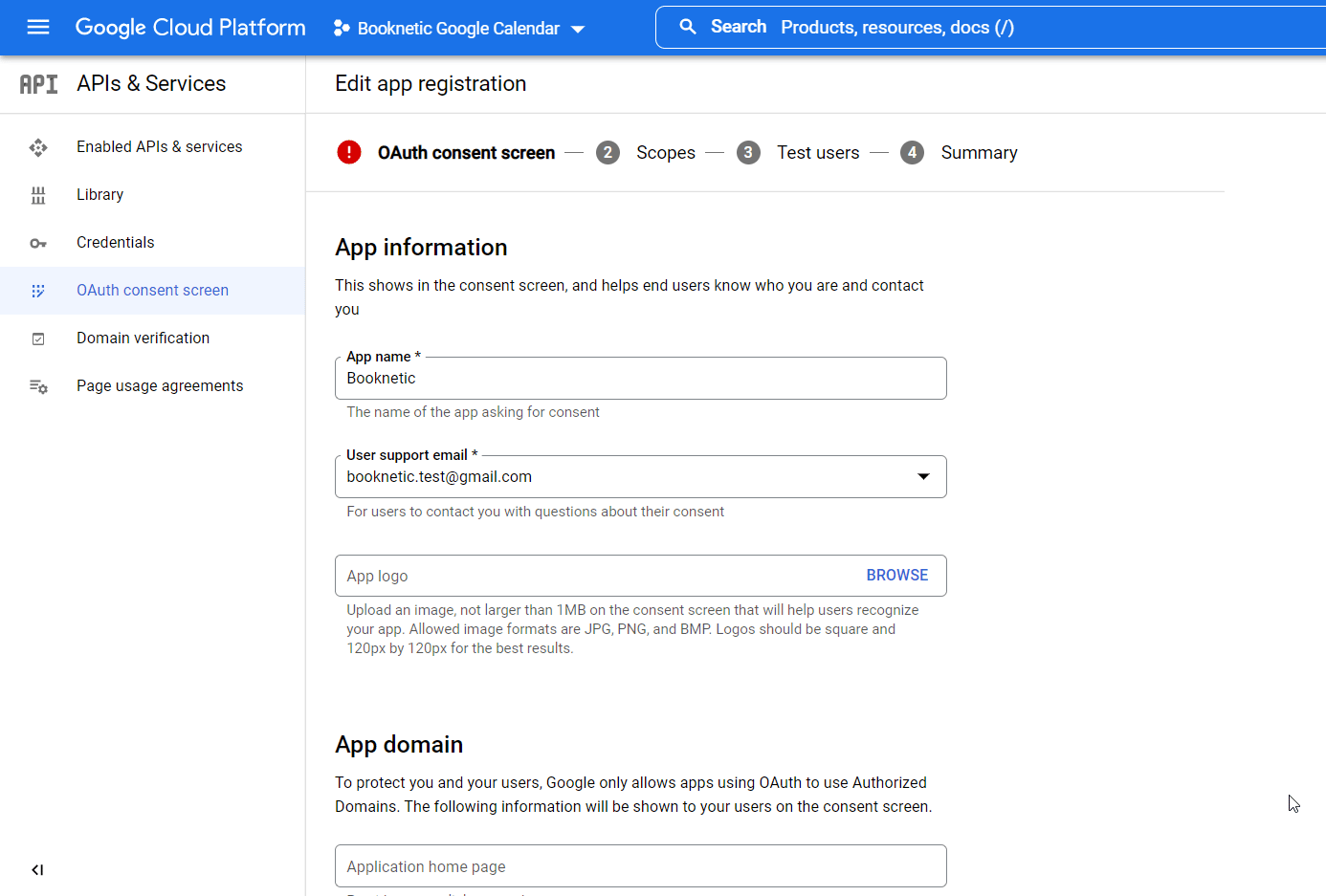
Task: Go to the Scopes step
Action: (x=666, y=153)
